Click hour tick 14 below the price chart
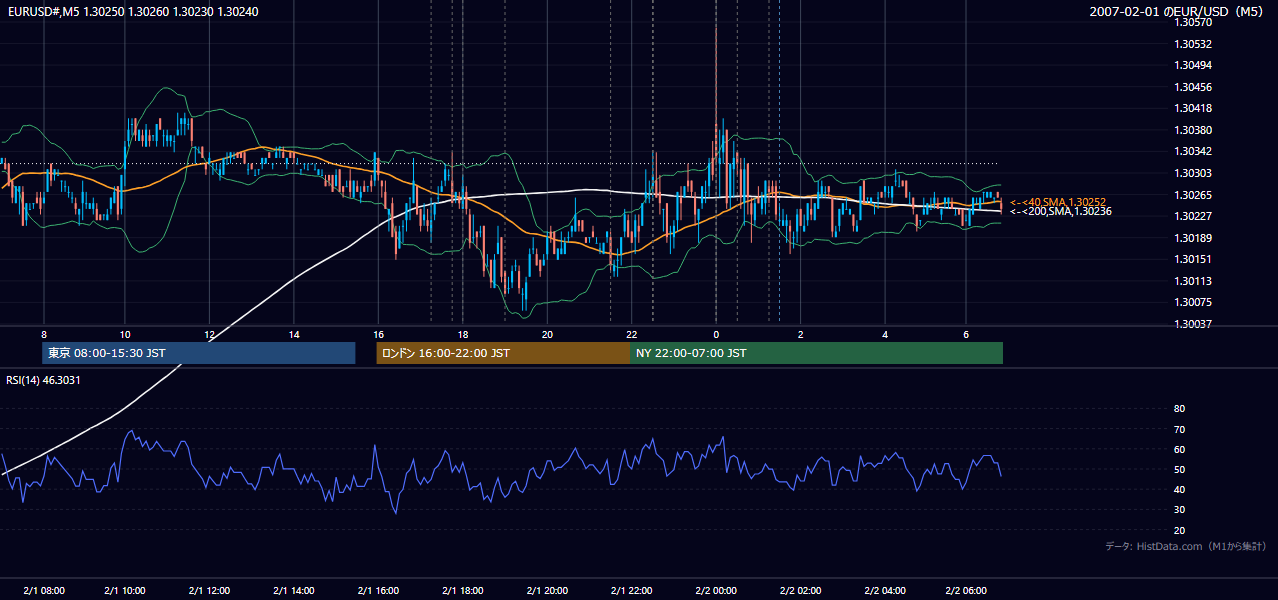The width and height of the screenshot is (1278, 600). point(294,334)
